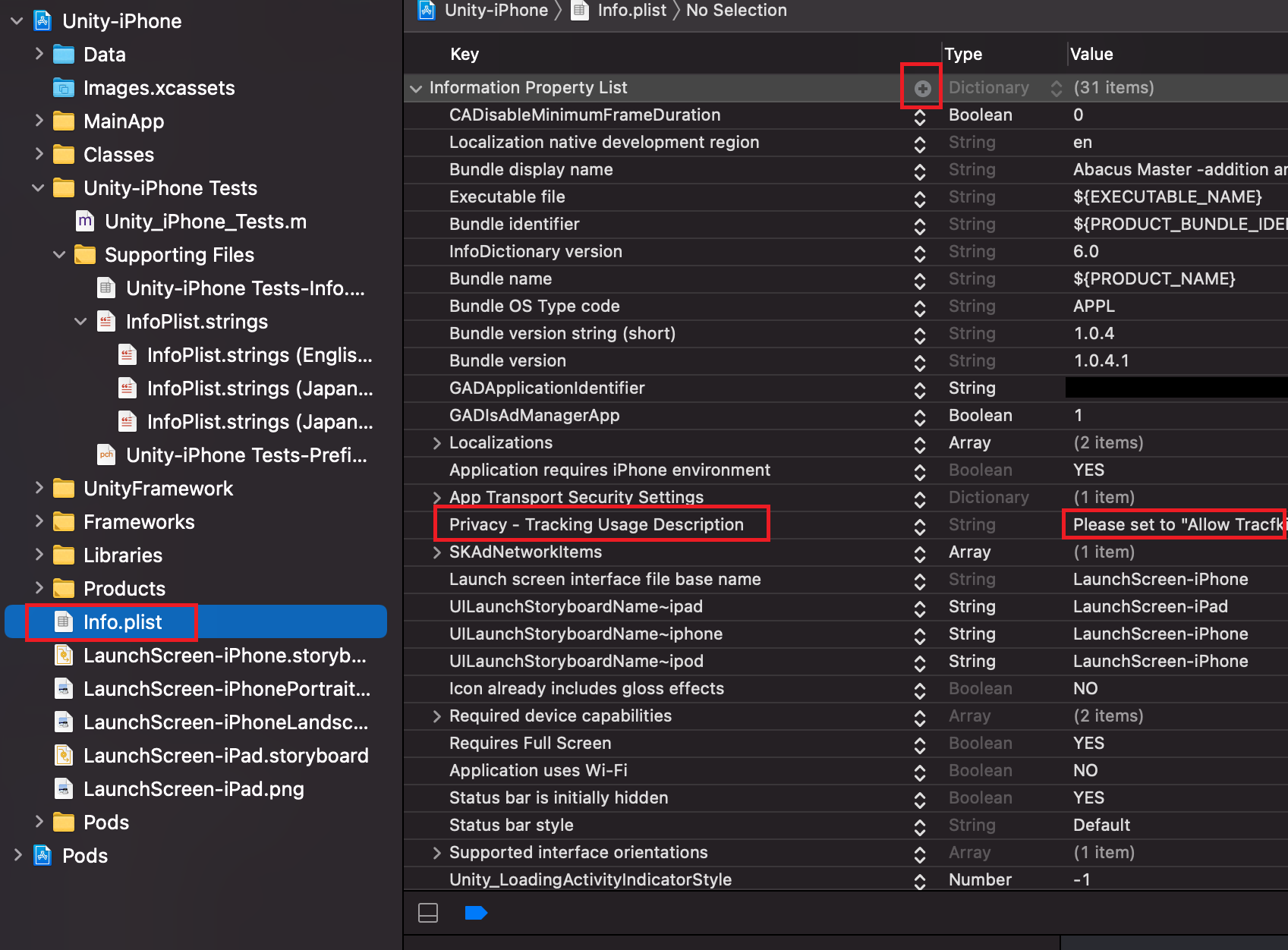Click the Key column header
1288x950 pixels.
464,55
